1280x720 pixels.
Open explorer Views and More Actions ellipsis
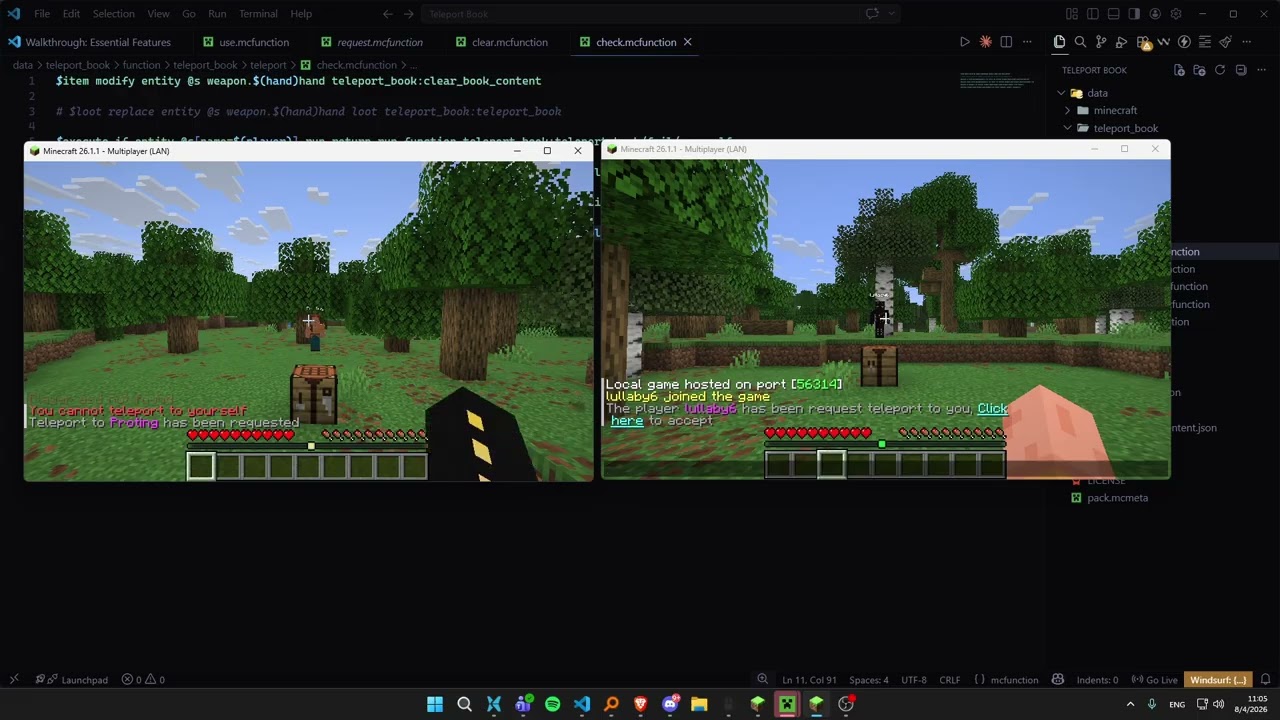coord(1262,70)
